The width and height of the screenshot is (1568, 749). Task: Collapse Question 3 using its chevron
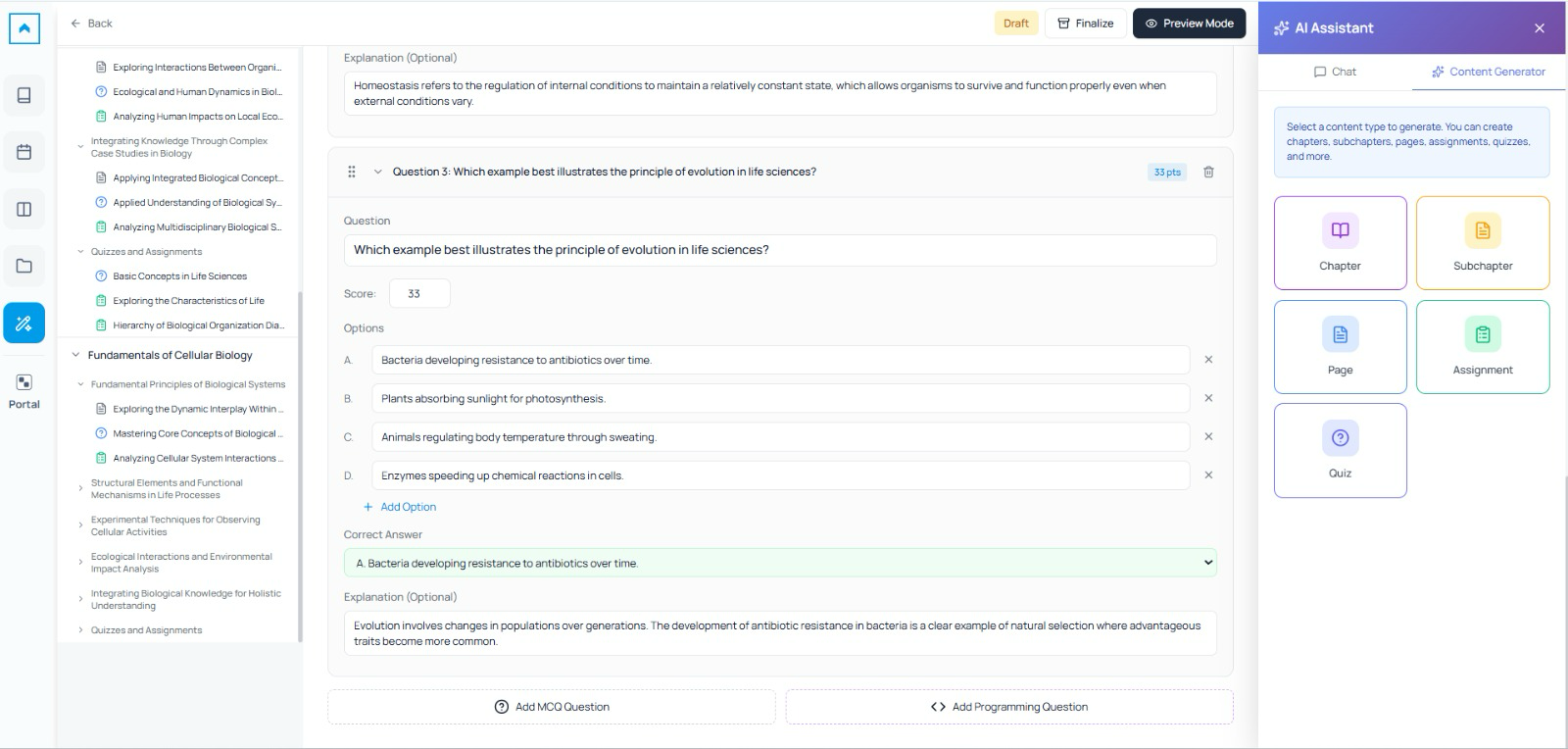377,173
